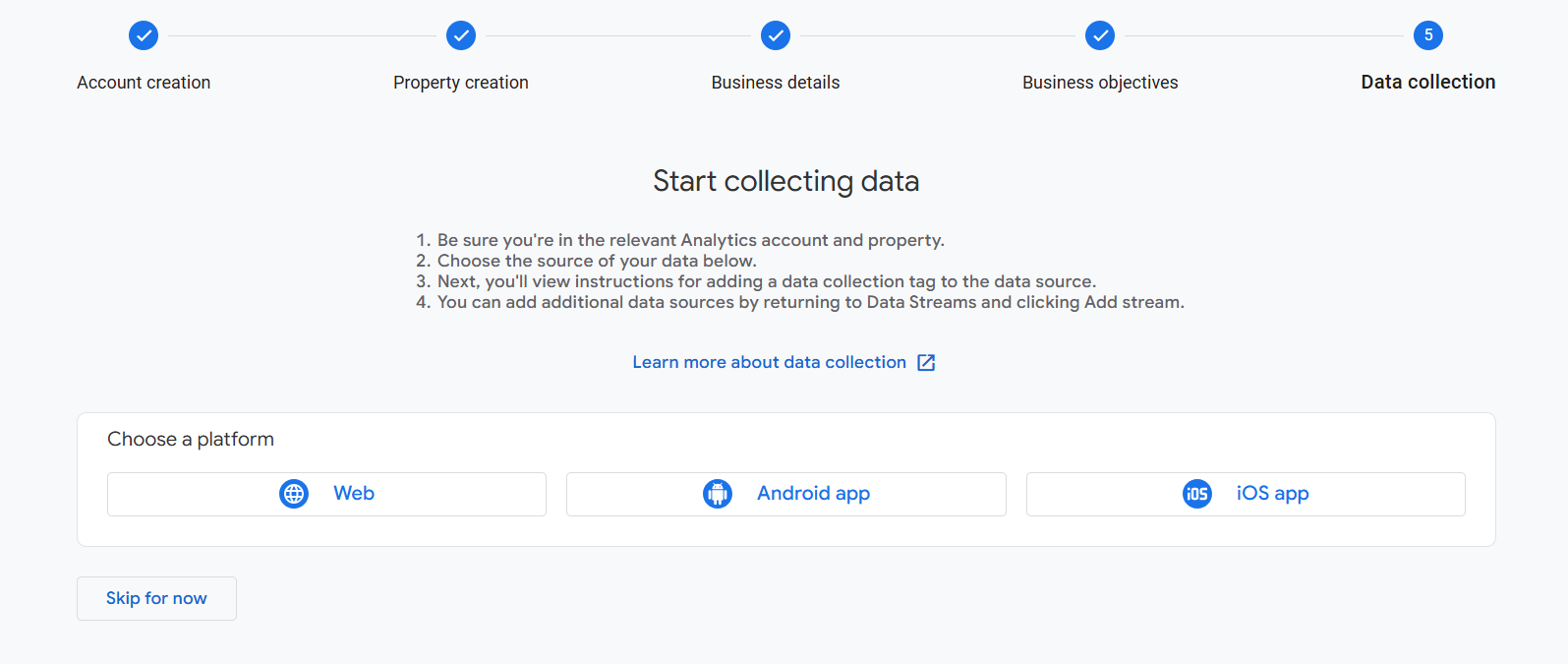Click the step 5 number circle
The image size is (1568, 664).
pos(1428,35)
